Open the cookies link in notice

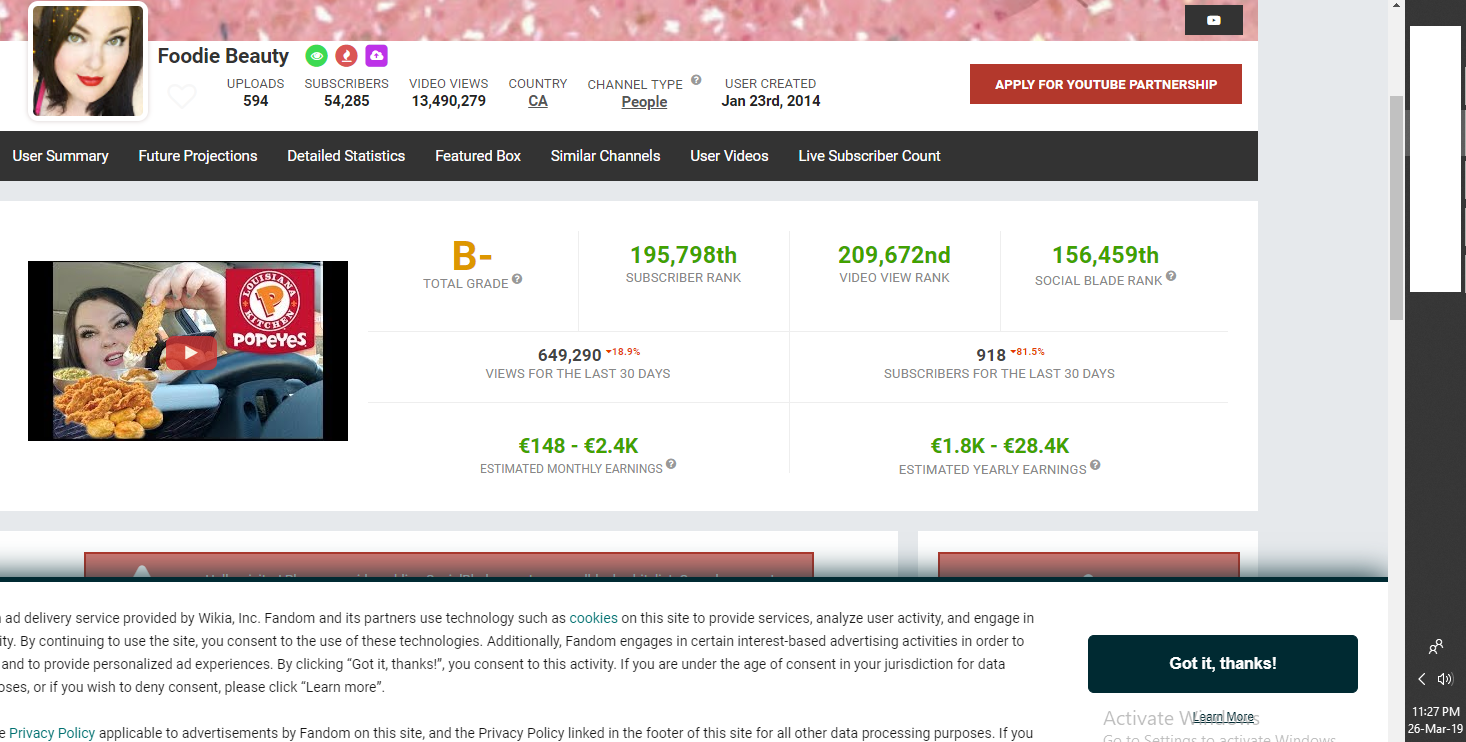click(594, 618)
